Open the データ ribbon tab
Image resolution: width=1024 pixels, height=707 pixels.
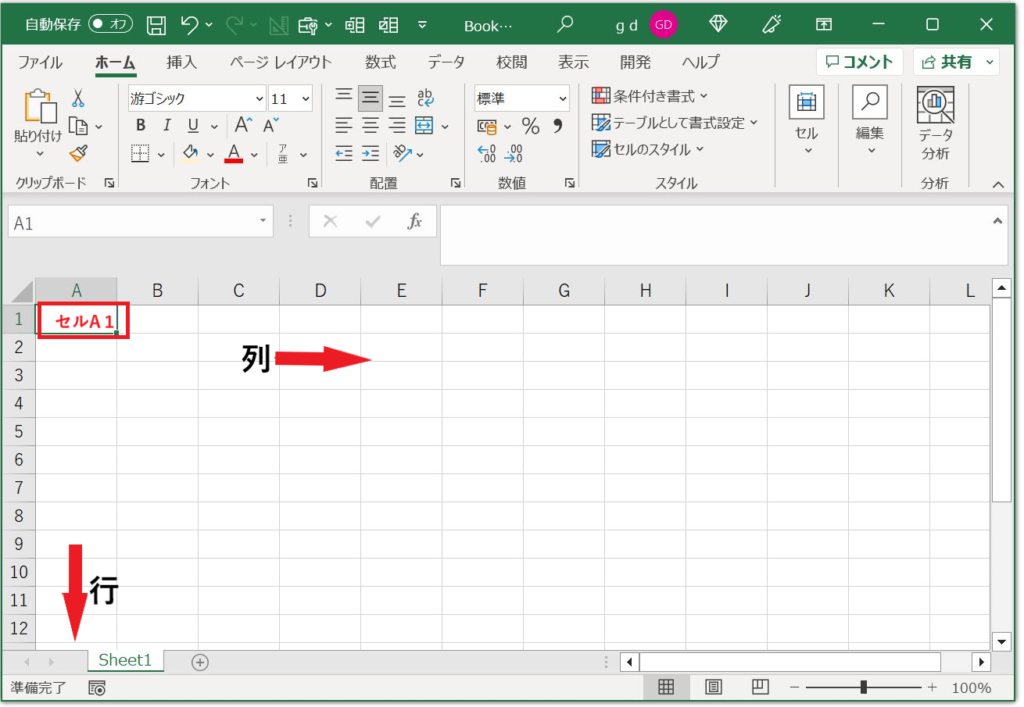tap(445, 62)
